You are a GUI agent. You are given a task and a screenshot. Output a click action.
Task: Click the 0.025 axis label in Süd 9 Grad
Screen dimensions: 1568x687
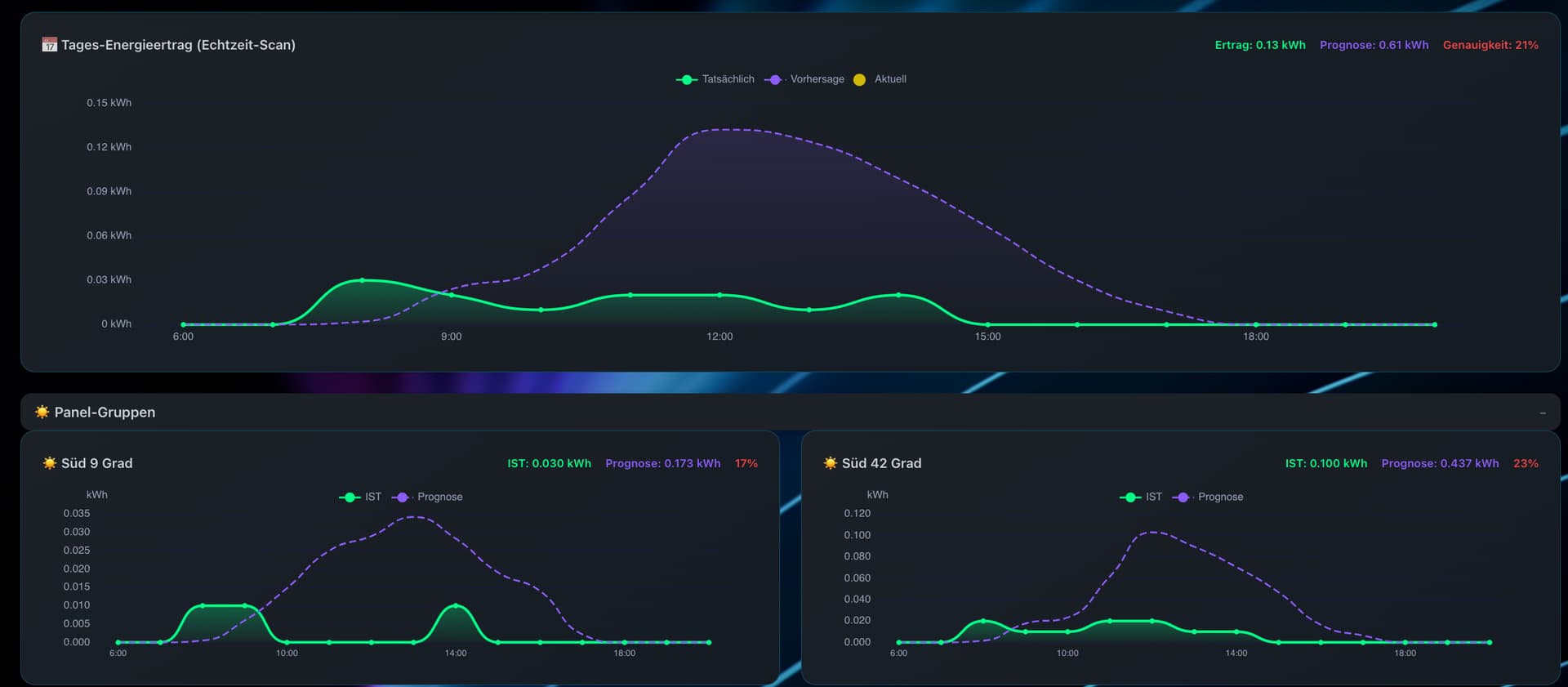[x=77, y=551]
